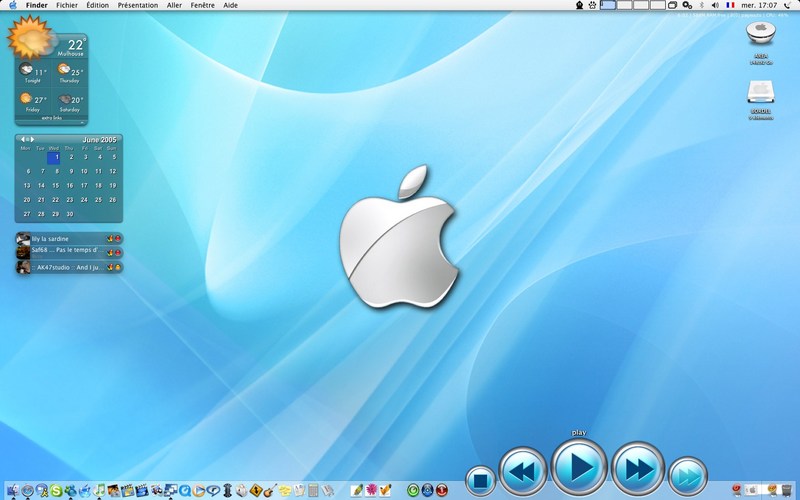Image resolution: width=800 pixels, height=500 pixels.
Task: Go to next month in calendar widget
Action: coord(33,139)
